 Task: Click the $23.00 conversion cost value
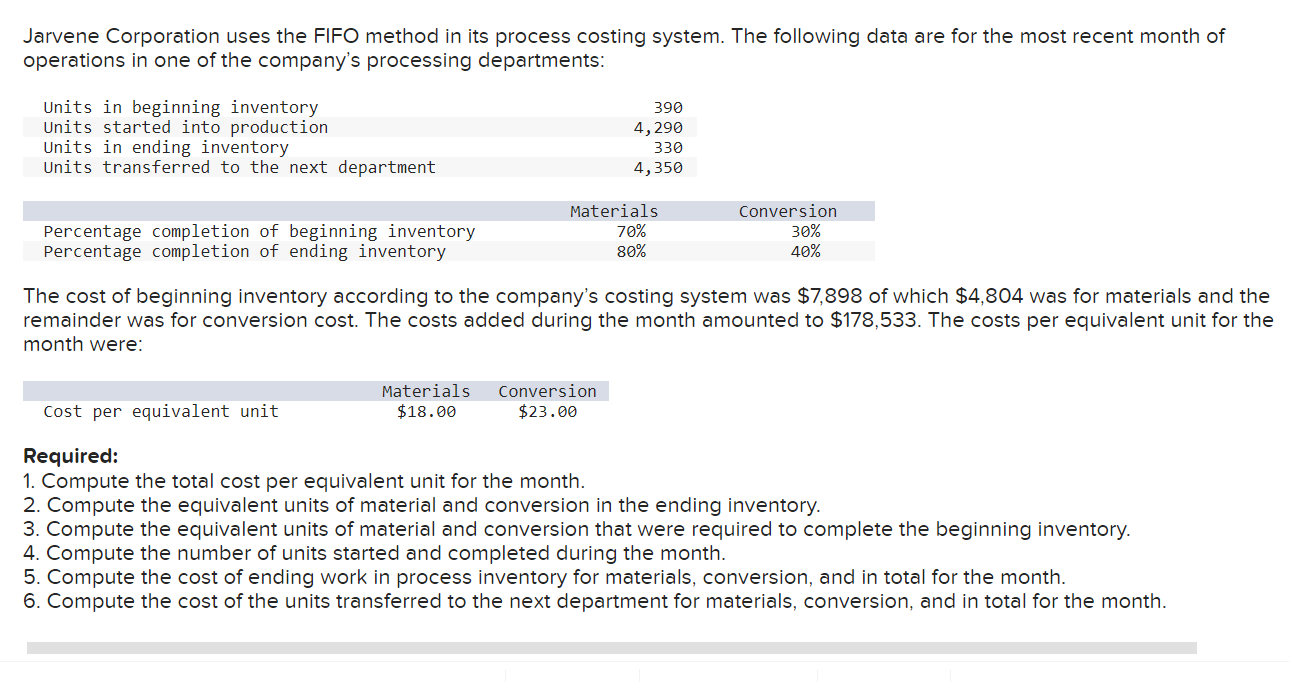coord(547,411)
